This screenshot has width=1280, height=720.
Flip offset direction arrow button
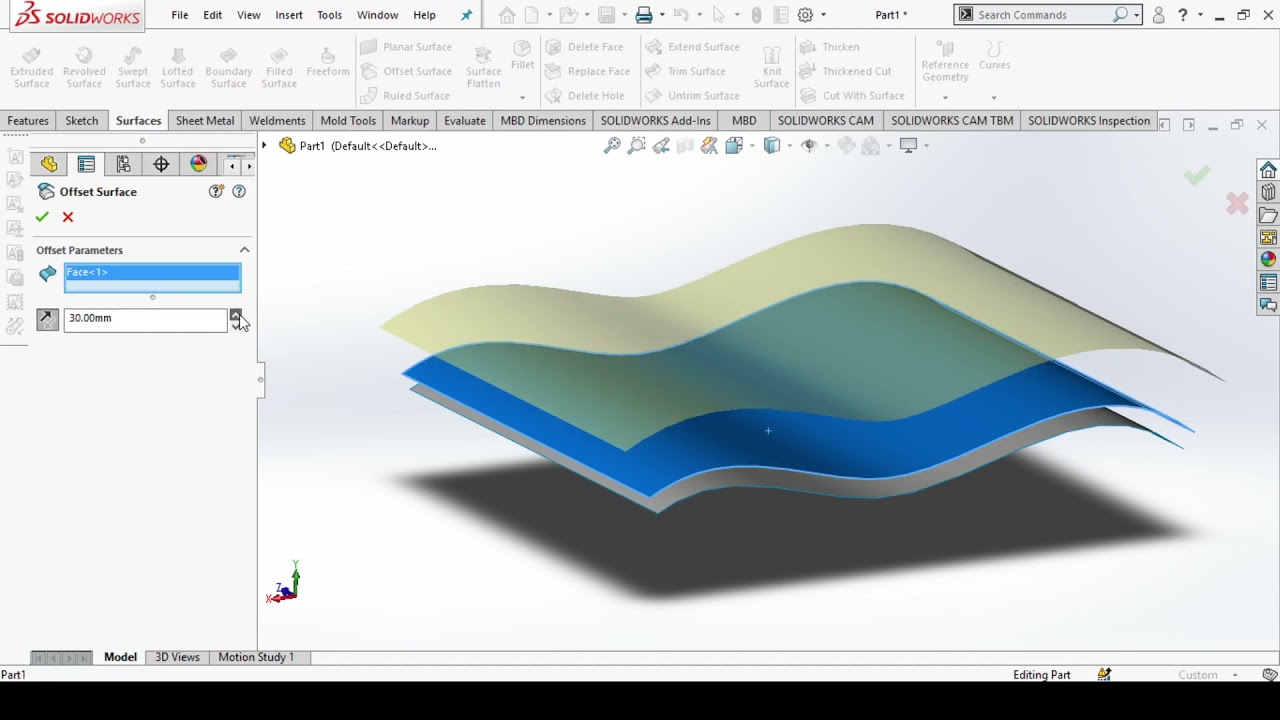click(47, 319)
